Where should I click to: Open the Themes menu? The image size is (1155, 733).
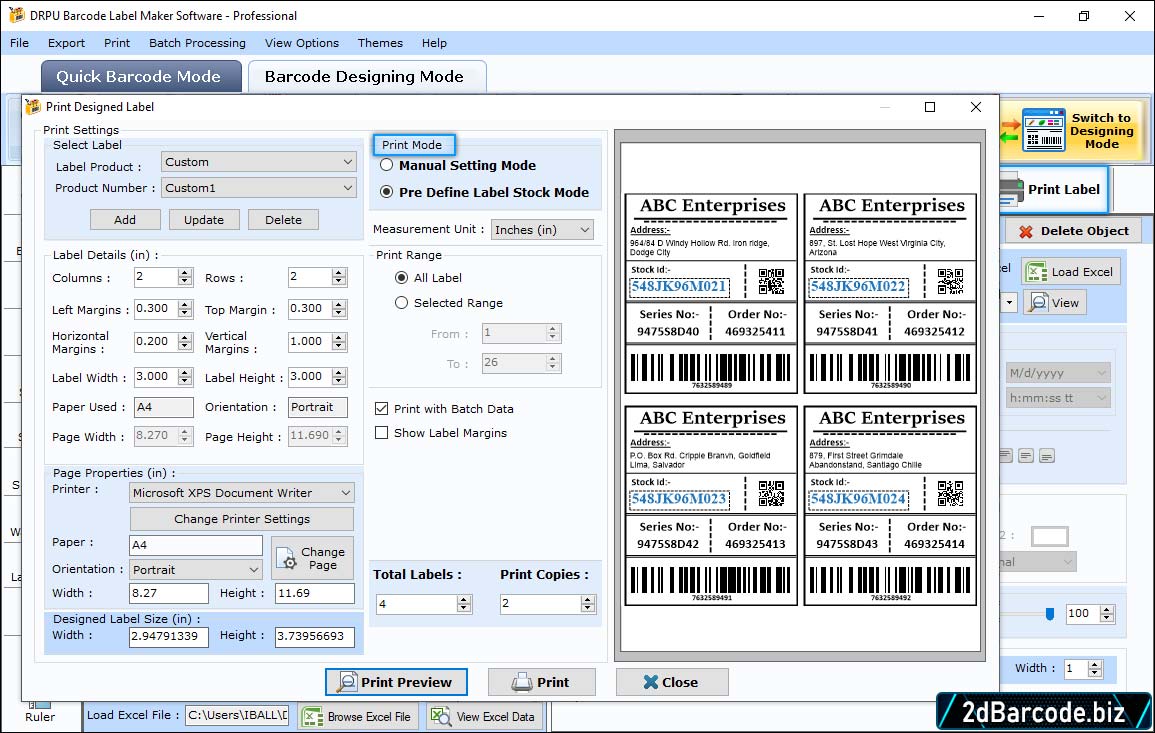(380, 43)
